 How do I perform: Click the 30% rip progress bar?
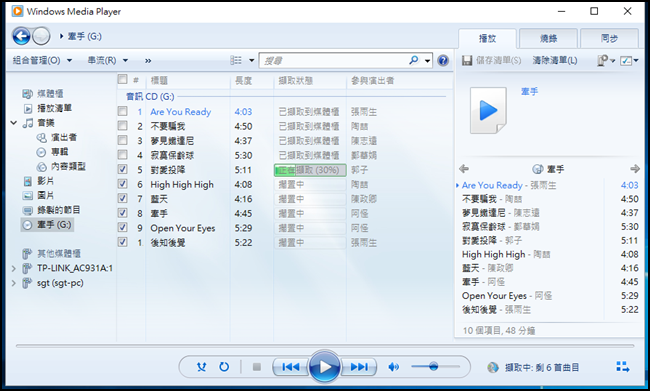tap(310, 170)
